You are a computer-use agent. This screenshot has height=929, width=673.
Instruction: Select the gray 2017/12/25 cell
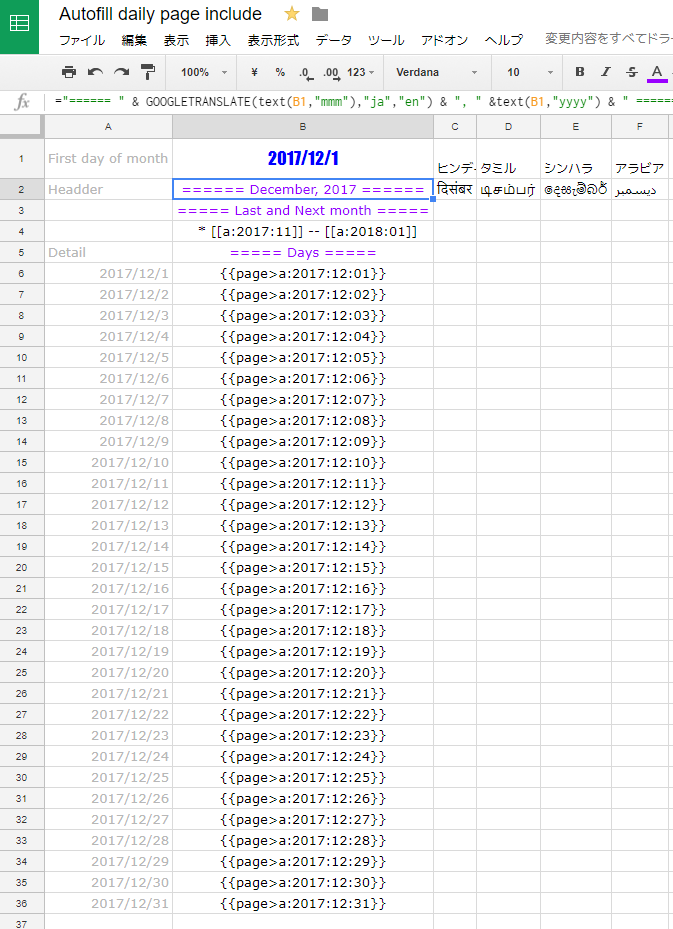[x=108, y=777]
